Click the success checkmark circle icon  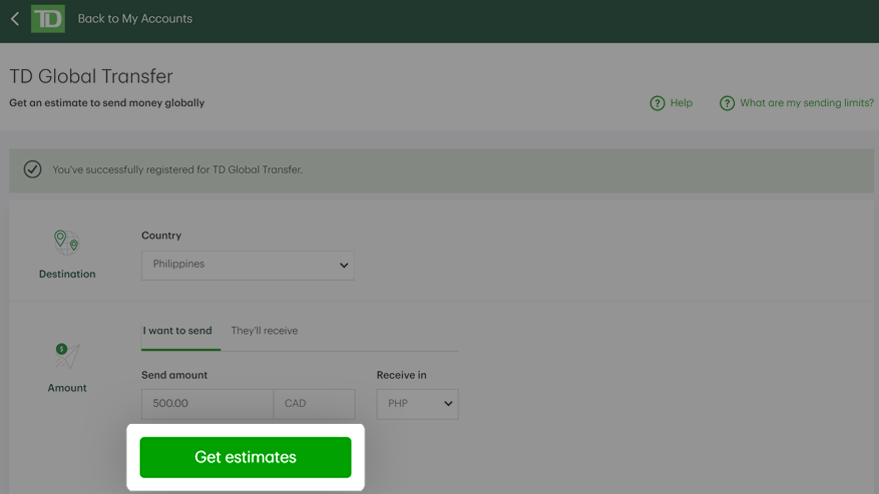[33, 169]
